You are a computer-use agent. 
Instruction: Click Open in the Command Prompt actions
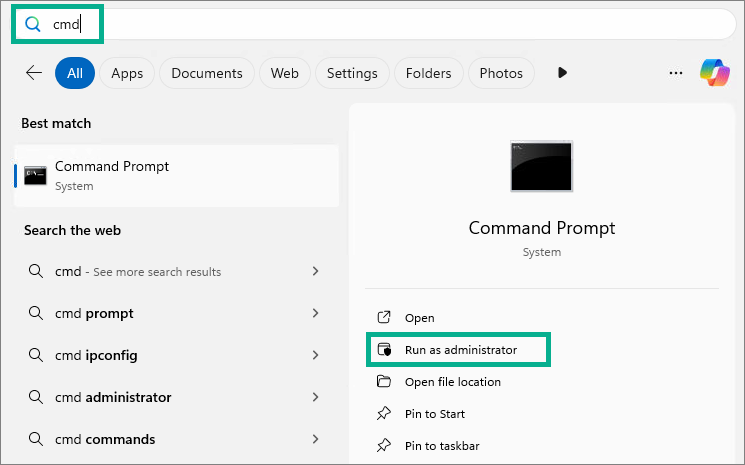420,318
